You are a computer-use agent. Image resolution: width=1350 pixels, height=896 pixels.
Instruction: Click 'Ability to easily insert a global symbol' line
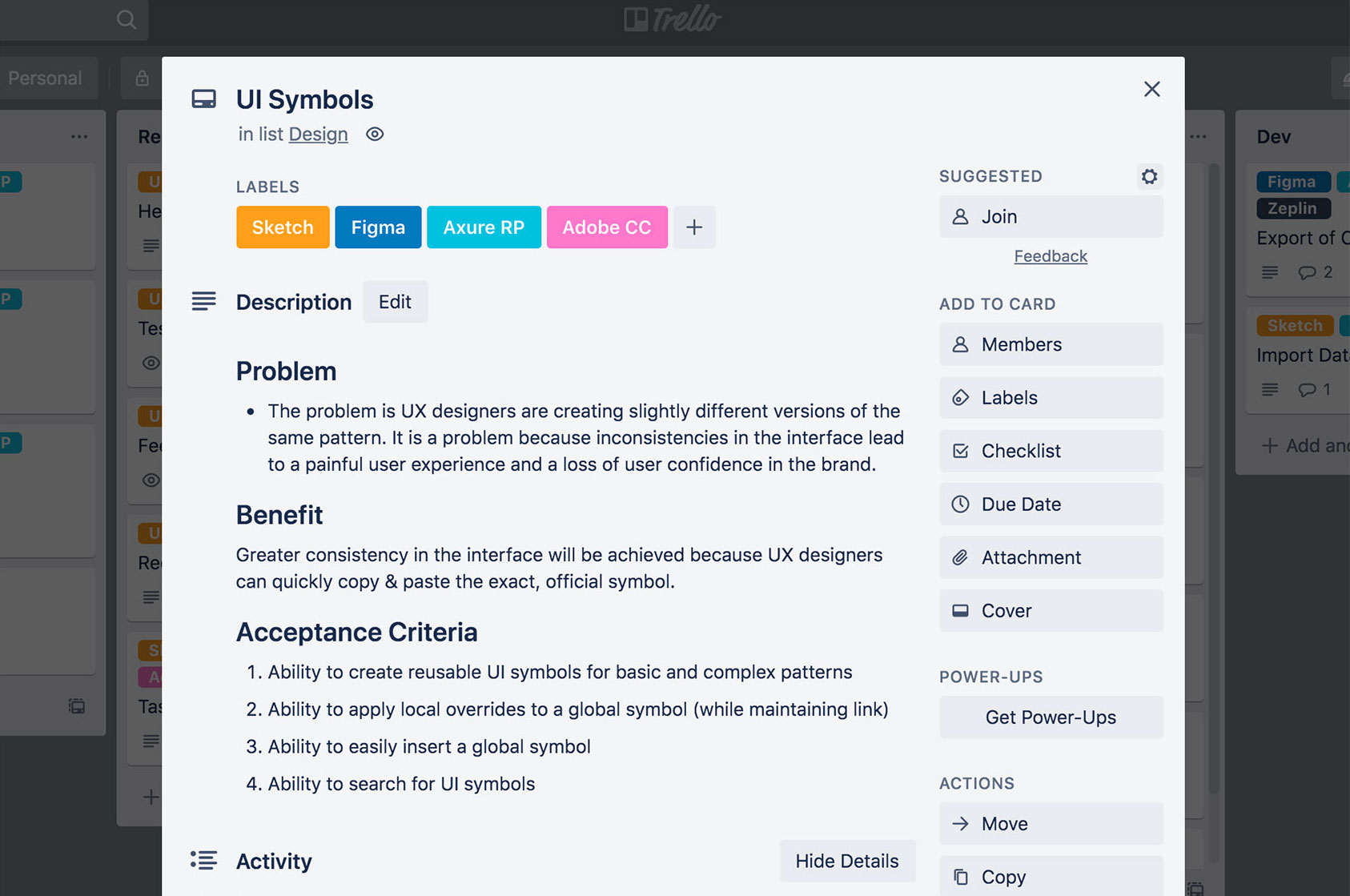(429, 746)
